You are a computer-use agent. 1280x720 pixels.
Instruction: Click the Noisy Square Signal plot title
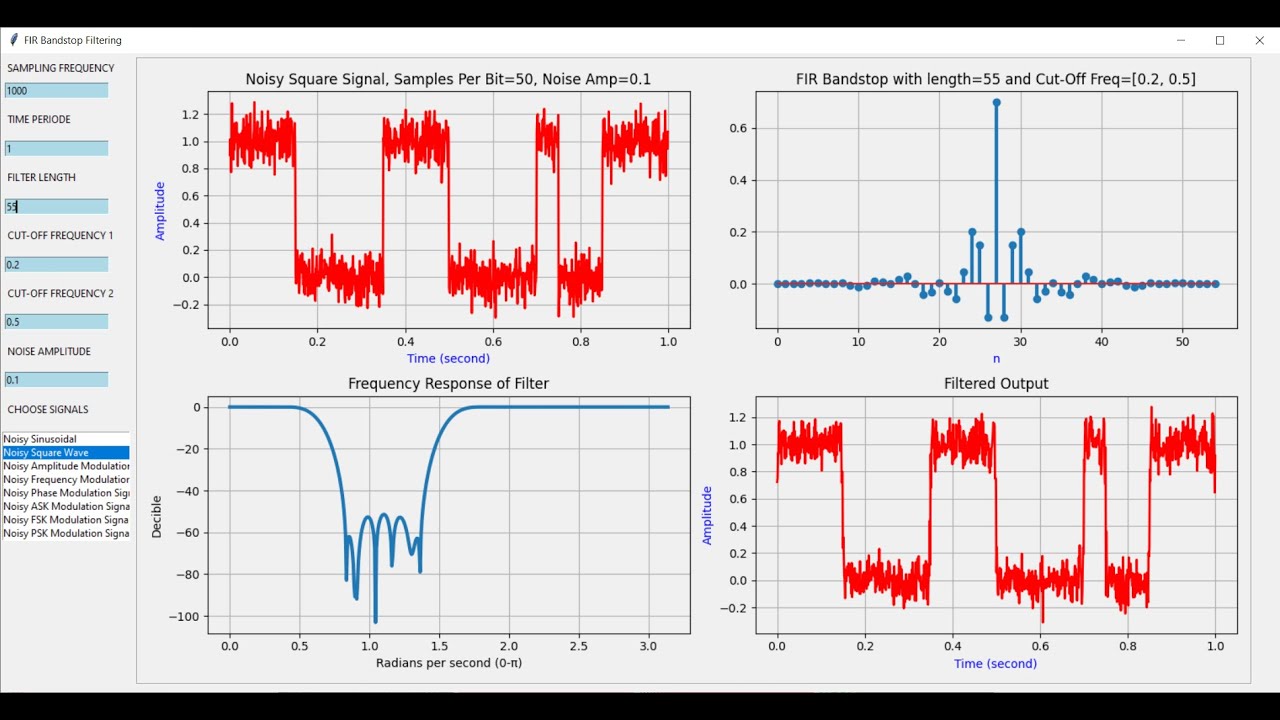pyautogui.click(x=448, y=79)
